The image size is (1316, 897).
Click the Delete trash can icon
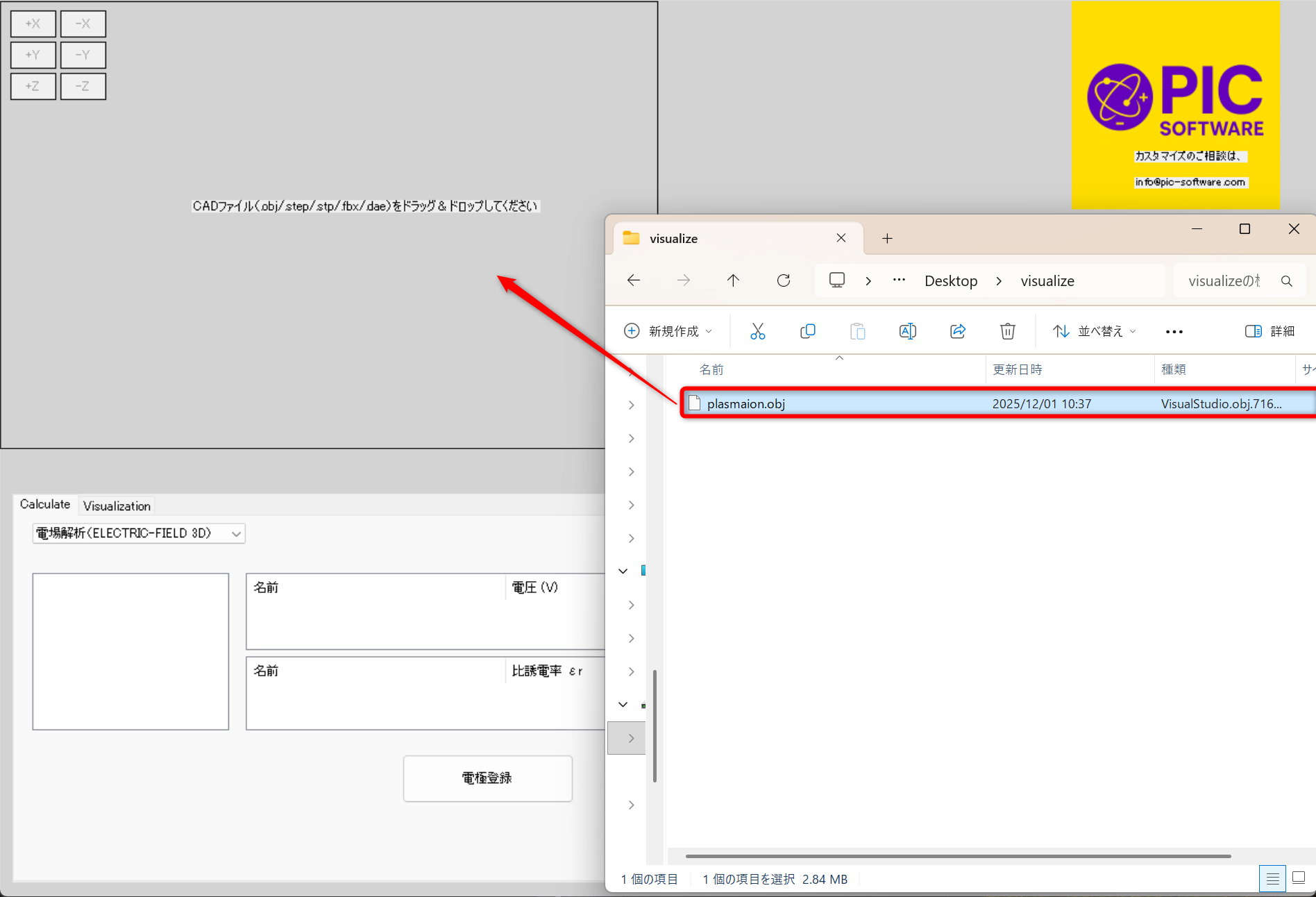(x=1007, y=332)
